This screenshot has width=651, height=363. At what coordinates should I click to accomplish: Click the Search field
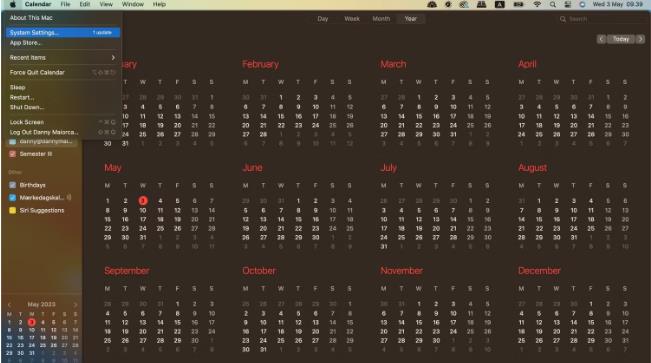tap(601, 19)
